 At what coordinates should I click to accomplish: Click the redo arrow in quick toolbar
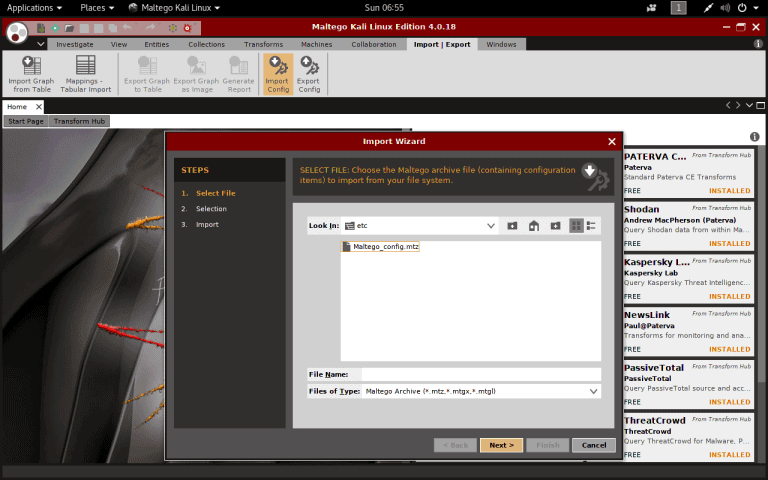tap(150, 28)
